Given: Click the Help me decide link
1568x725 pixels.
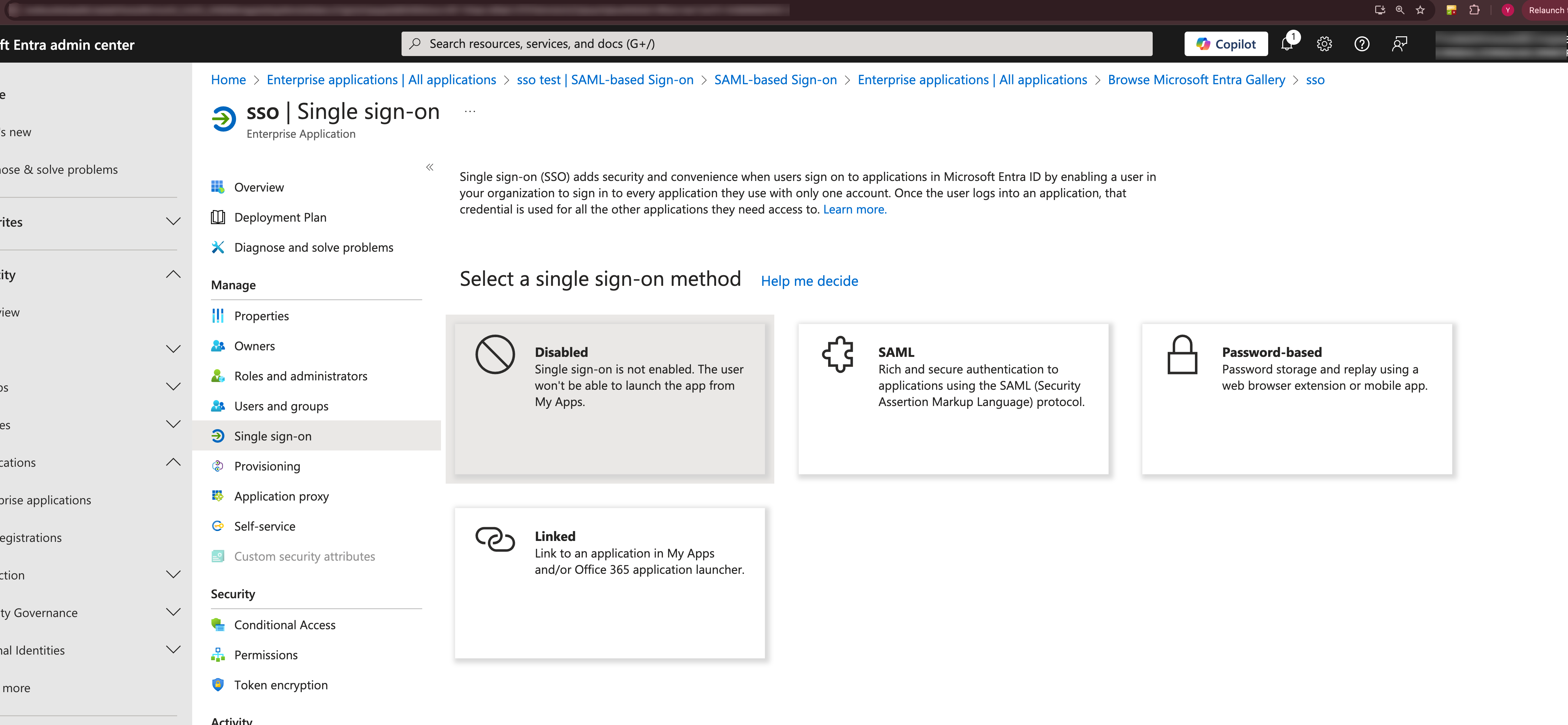Looking at the screenshot, I should click(x=810, y=280).
